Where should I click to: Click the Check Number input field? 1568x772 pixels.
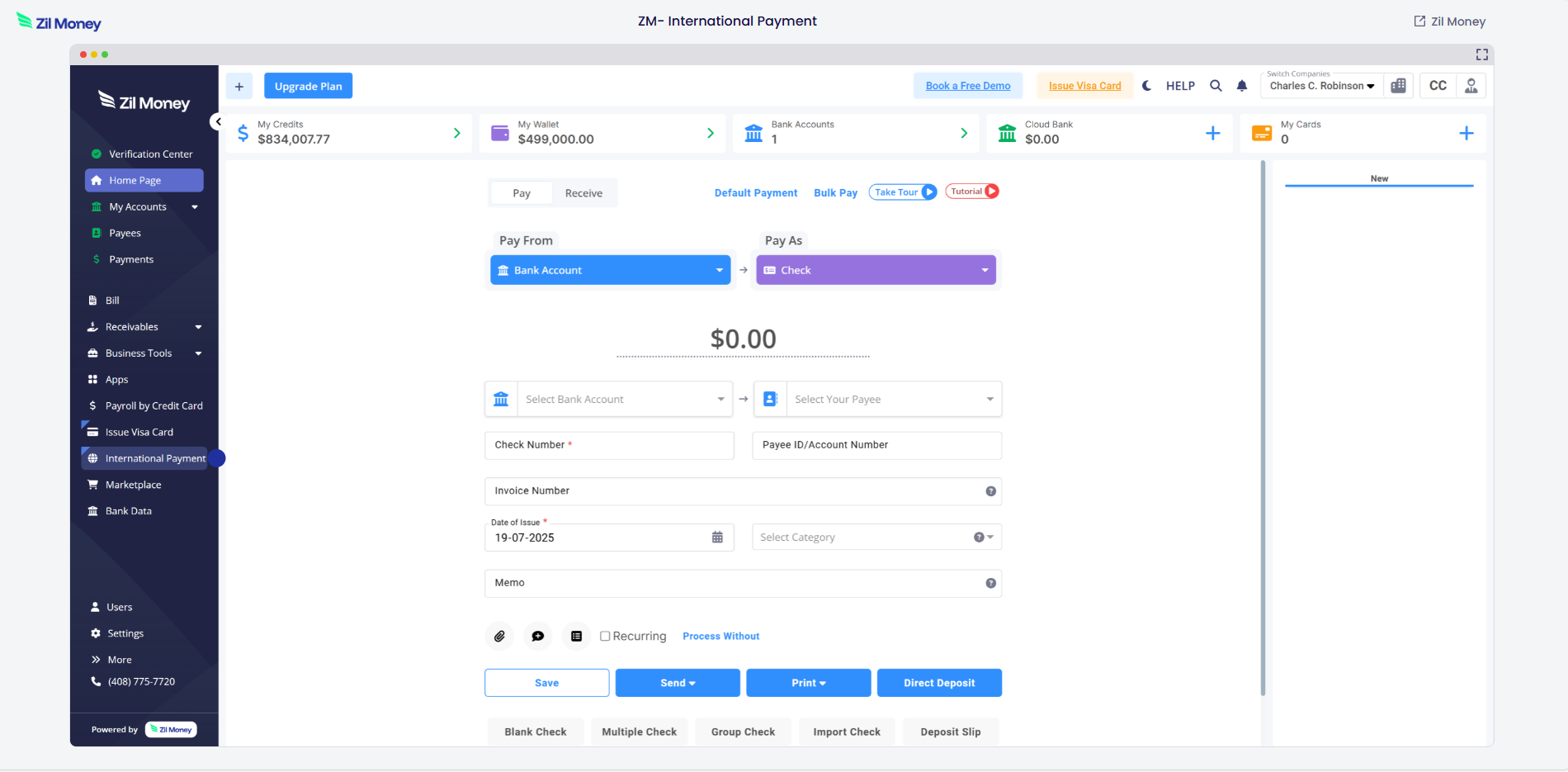pyautogui.click(x=609, y=445)
